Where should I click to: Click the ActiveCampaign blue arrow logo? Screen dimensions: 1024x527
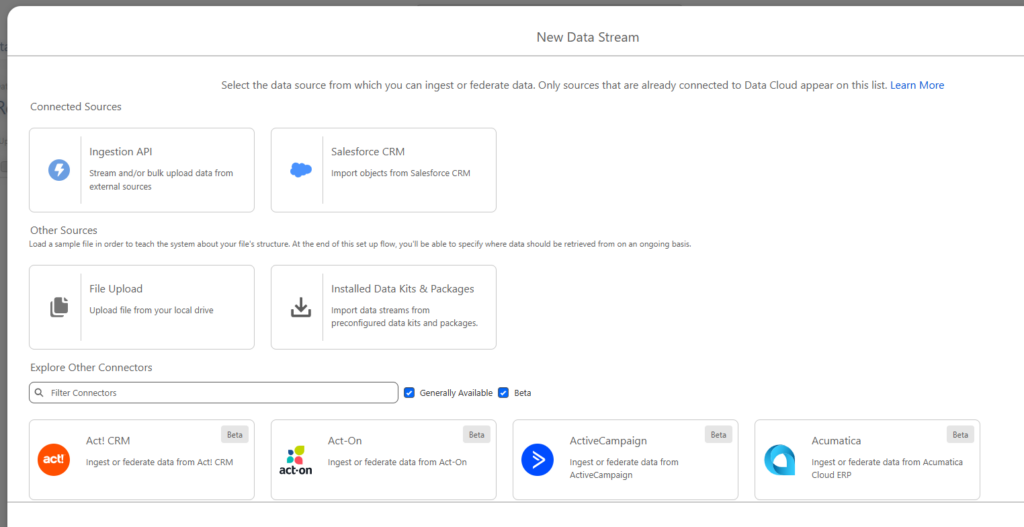coord(537,460)
